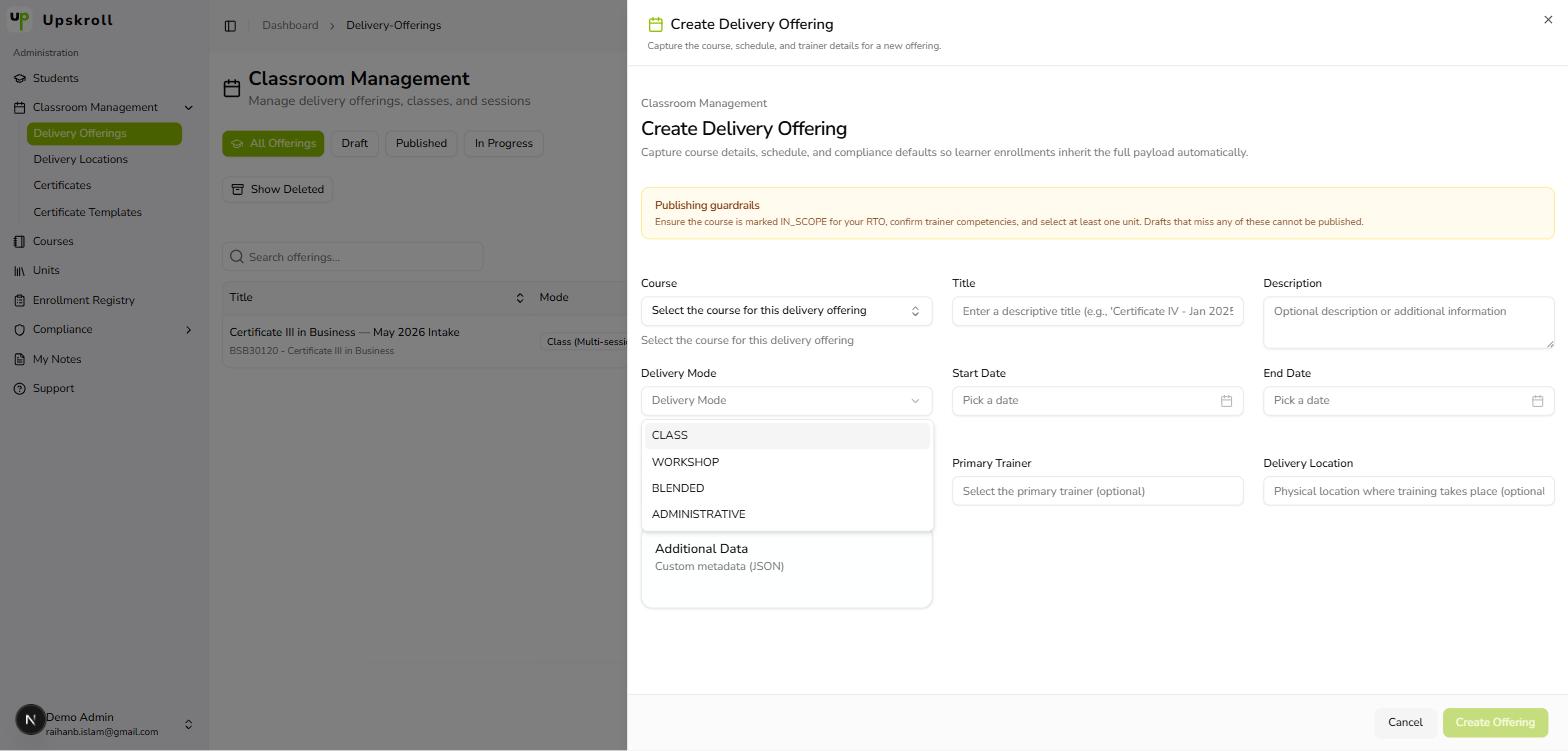Open the End Date picker
Image resolution: width=1568 pixels, height=751 pixels.
click(x=1408, y=401)
